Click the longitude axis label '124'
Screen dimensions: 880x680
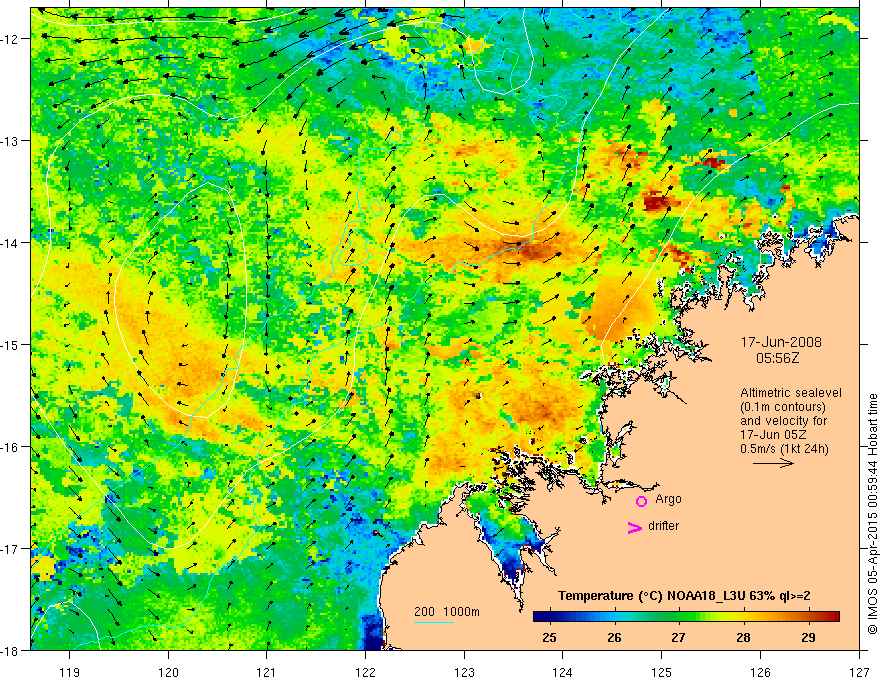coord(563,672)
